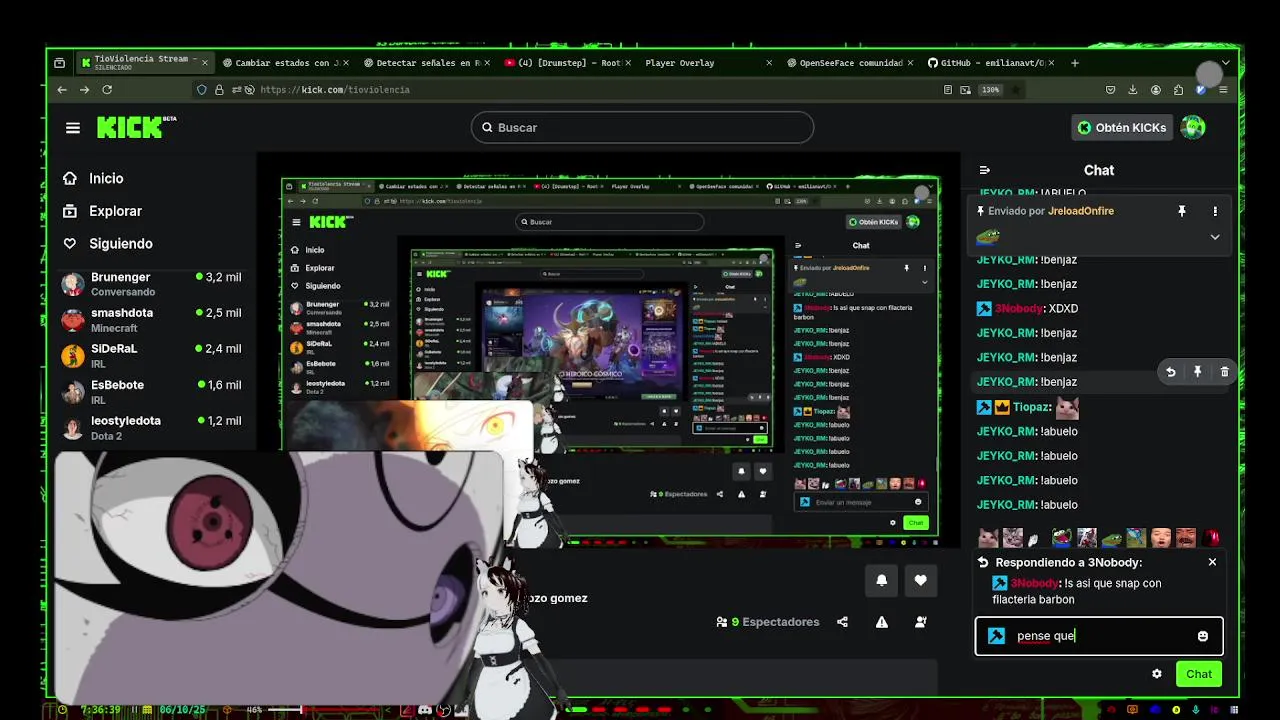Reset the 130% zoom indicator
The width and height of the screenshot is (1280, 720).
coord(990,89)
